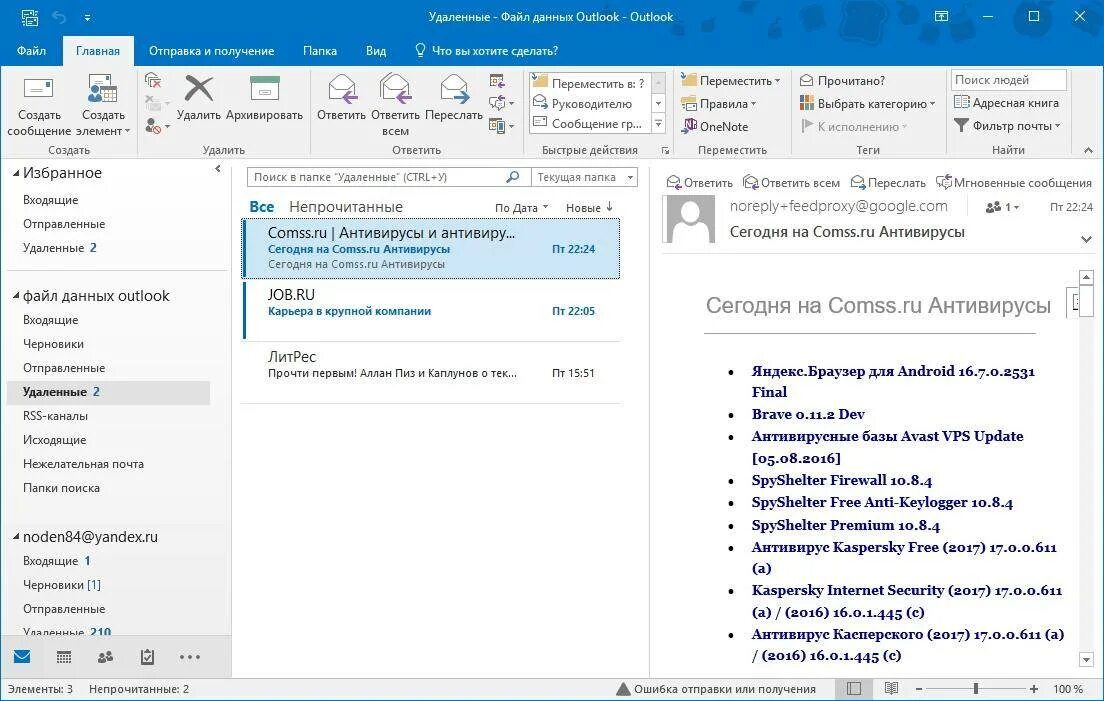The width and height of the screenshot is (1104, 701).
Task: Open the Categorize dropdown
Action: click(867, 103)
